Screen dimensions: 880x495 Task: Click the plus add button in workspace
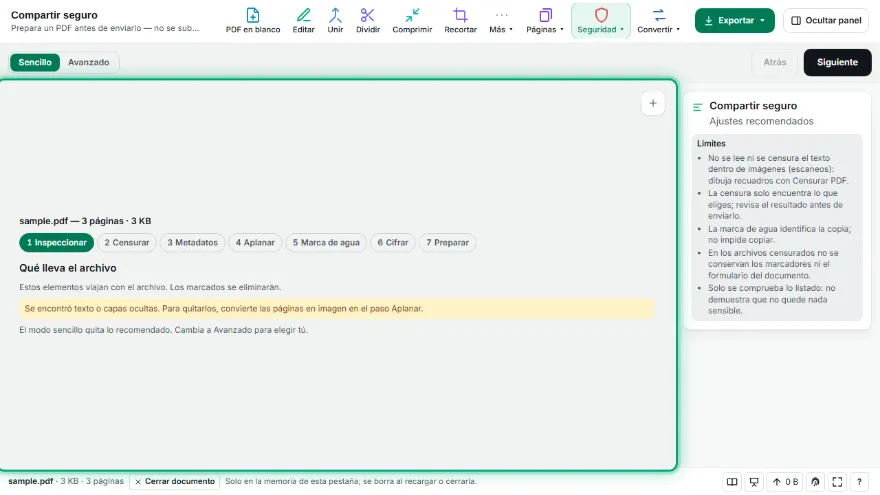(653, 103)
